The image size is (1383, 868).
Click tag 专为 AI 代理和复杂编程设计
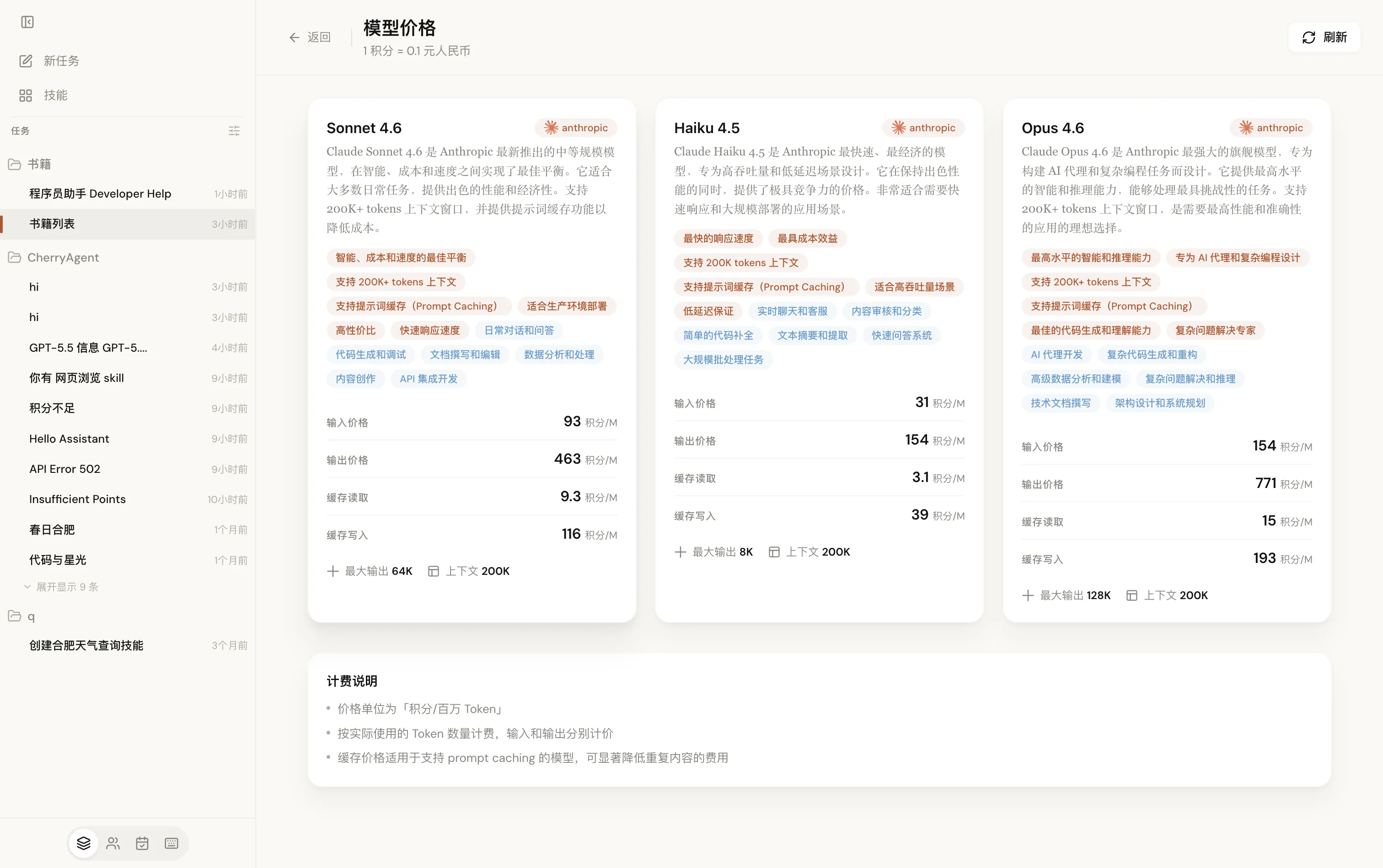pyautogui.click(x=1237, y=258)
